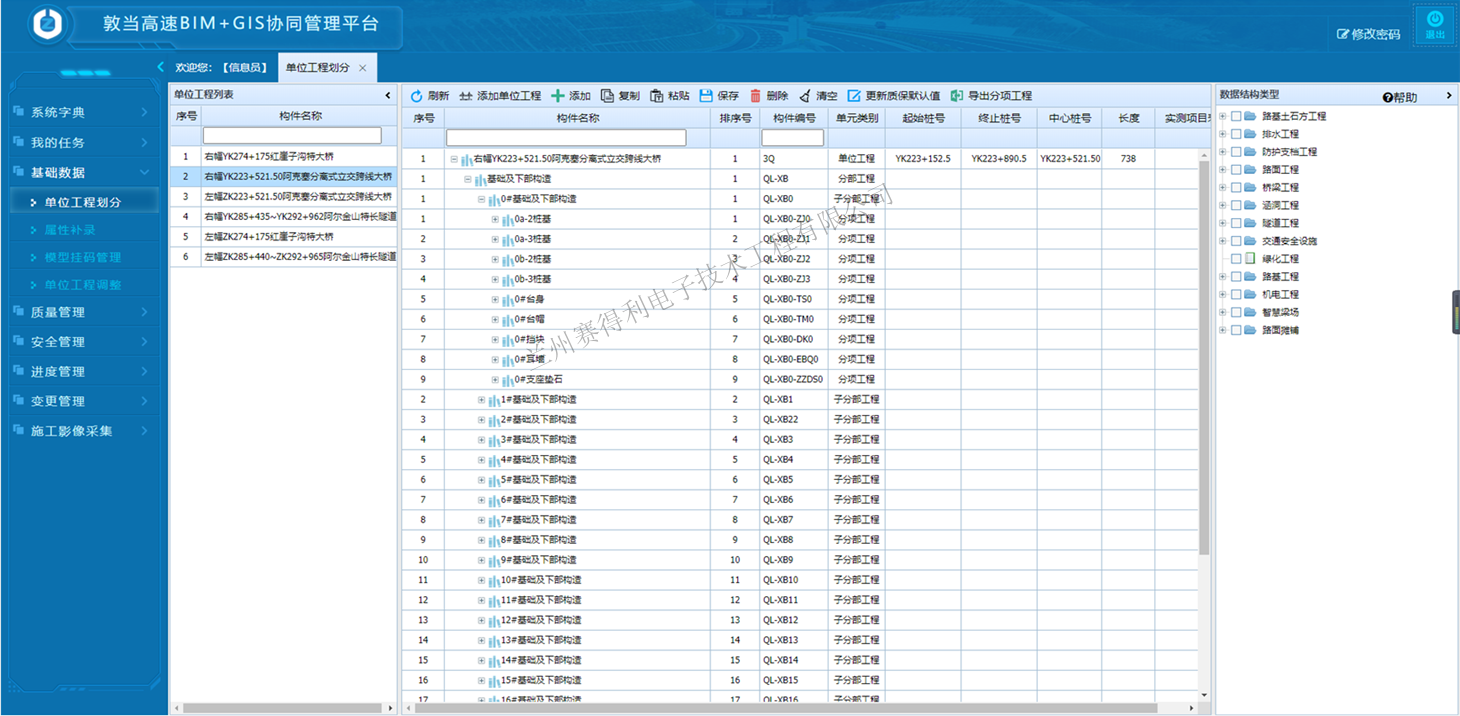The height and width of the screenshot is (716, 1460).
Task: Click the 修改密码 link
Action: coord(1369,34)
